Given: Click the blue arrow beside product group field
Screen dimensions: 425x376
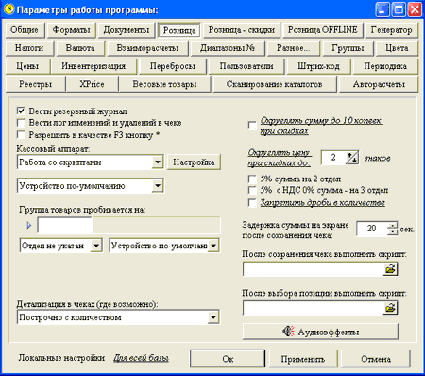Looking at the screenshot, I should pyautogui.click(x=29, y=226).
